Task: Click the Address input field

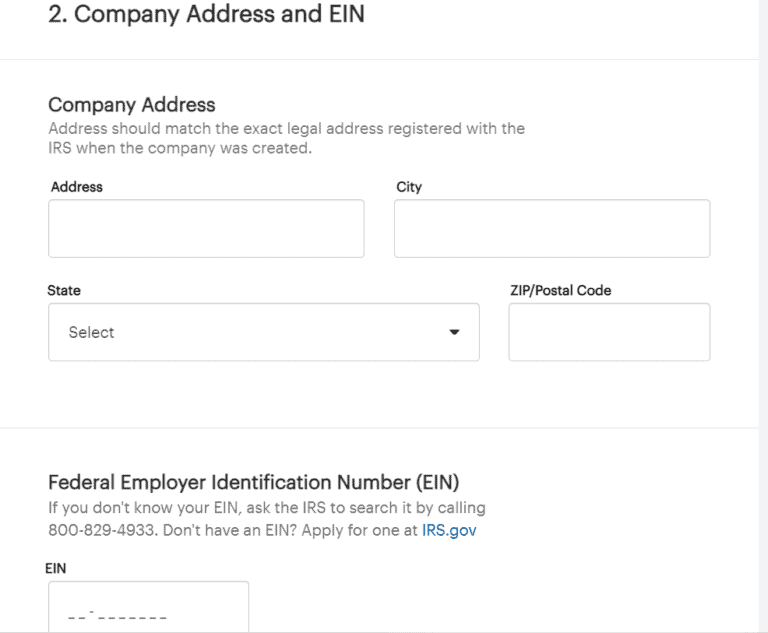Action: (x=206, y=228)
